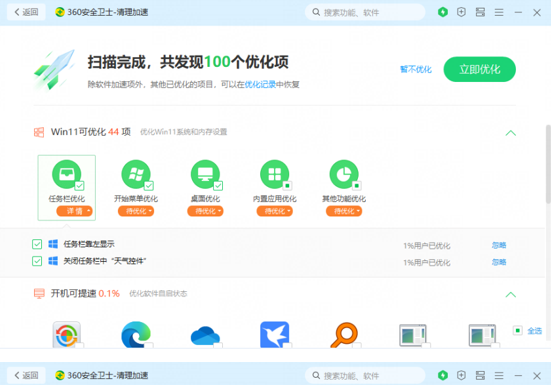The image size is (551, 385).
Task: Open the hamburger main menu in the upper title bar
Action: 499,13
